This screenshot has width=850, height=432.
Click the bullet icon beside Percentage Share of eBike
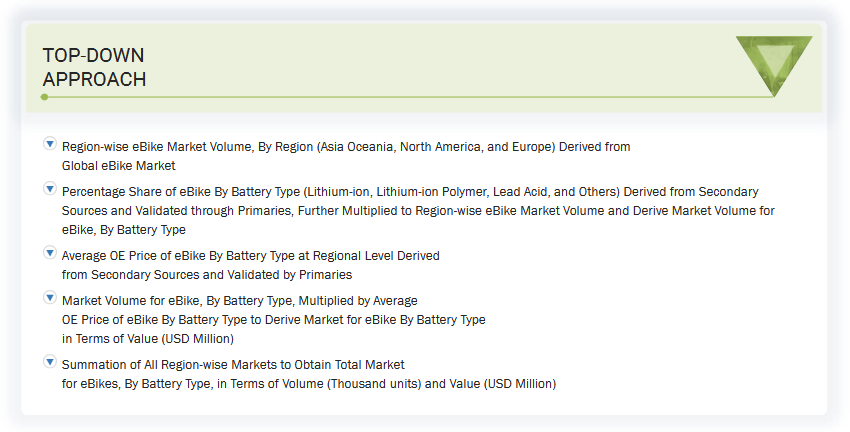pyautogui.click(x=49, y=188)
